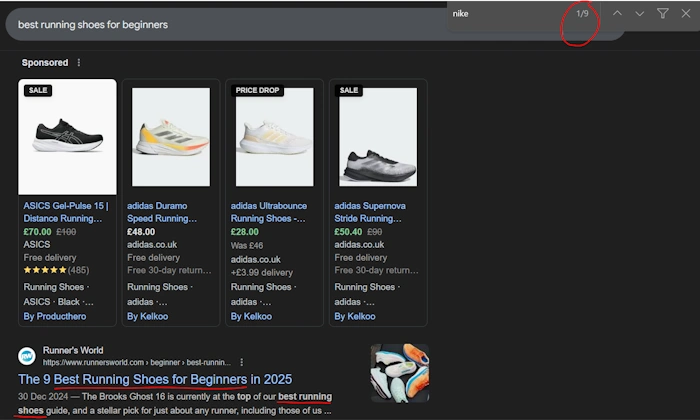This screenshot has height=420, width=700.
Task: Click the £50.40 Supernova price
Action: coord(348,232)
